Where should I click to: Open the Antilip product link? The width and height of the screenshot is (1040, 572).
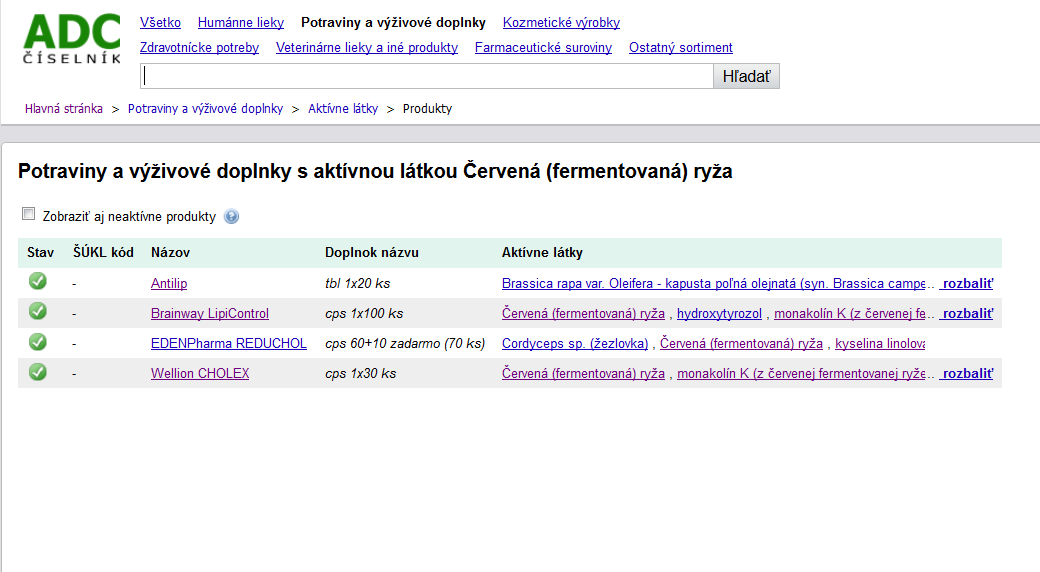pos(168,283)
